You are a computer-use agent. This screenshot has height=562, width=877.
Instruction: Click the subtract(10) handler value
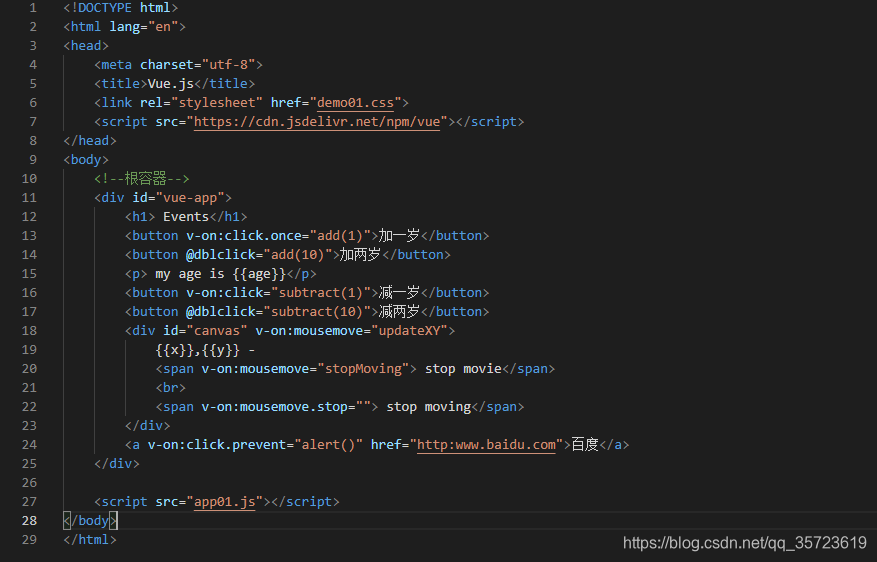pos(317,311)
